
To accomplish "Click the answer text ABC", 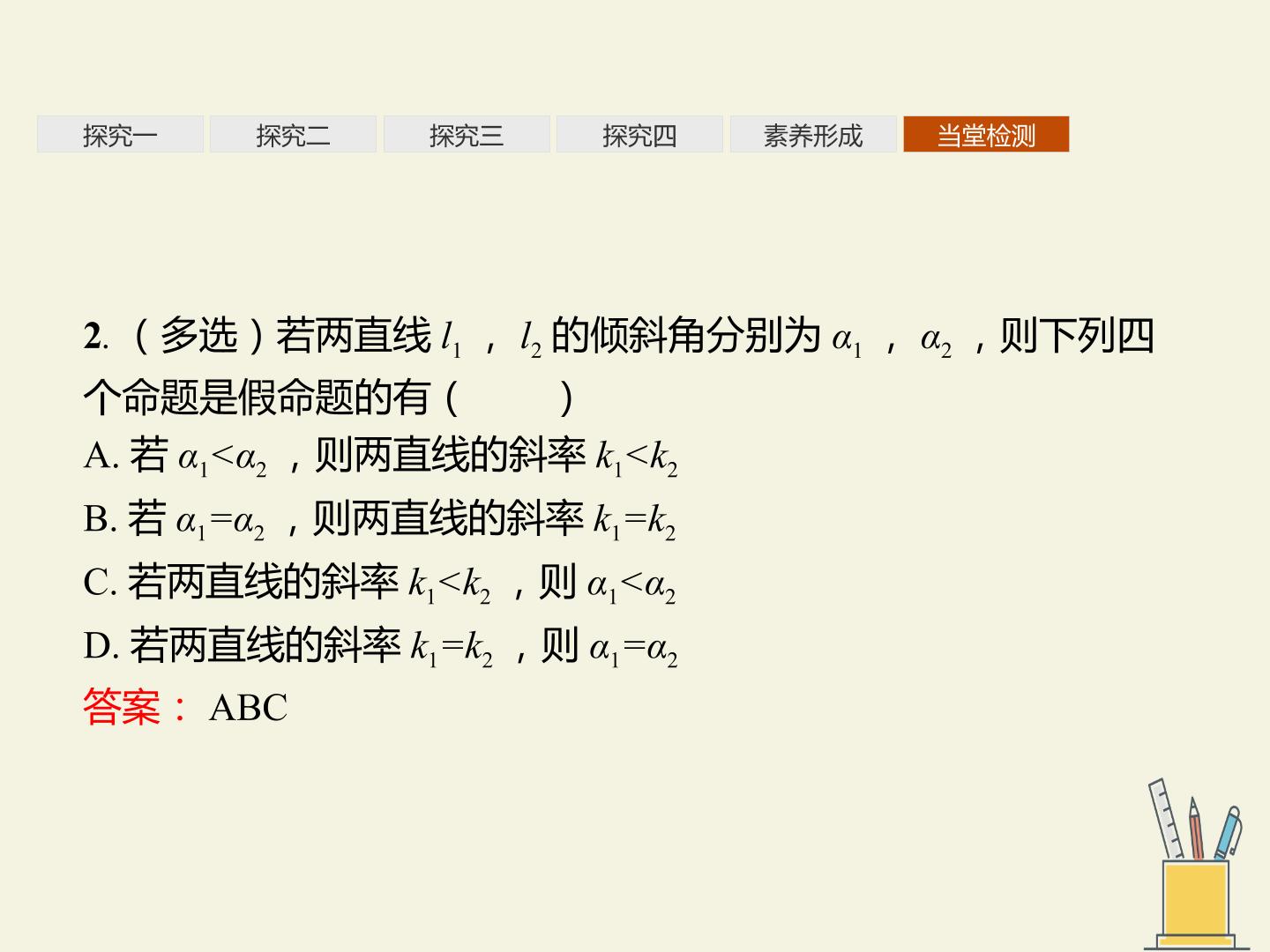I will 248,708.
